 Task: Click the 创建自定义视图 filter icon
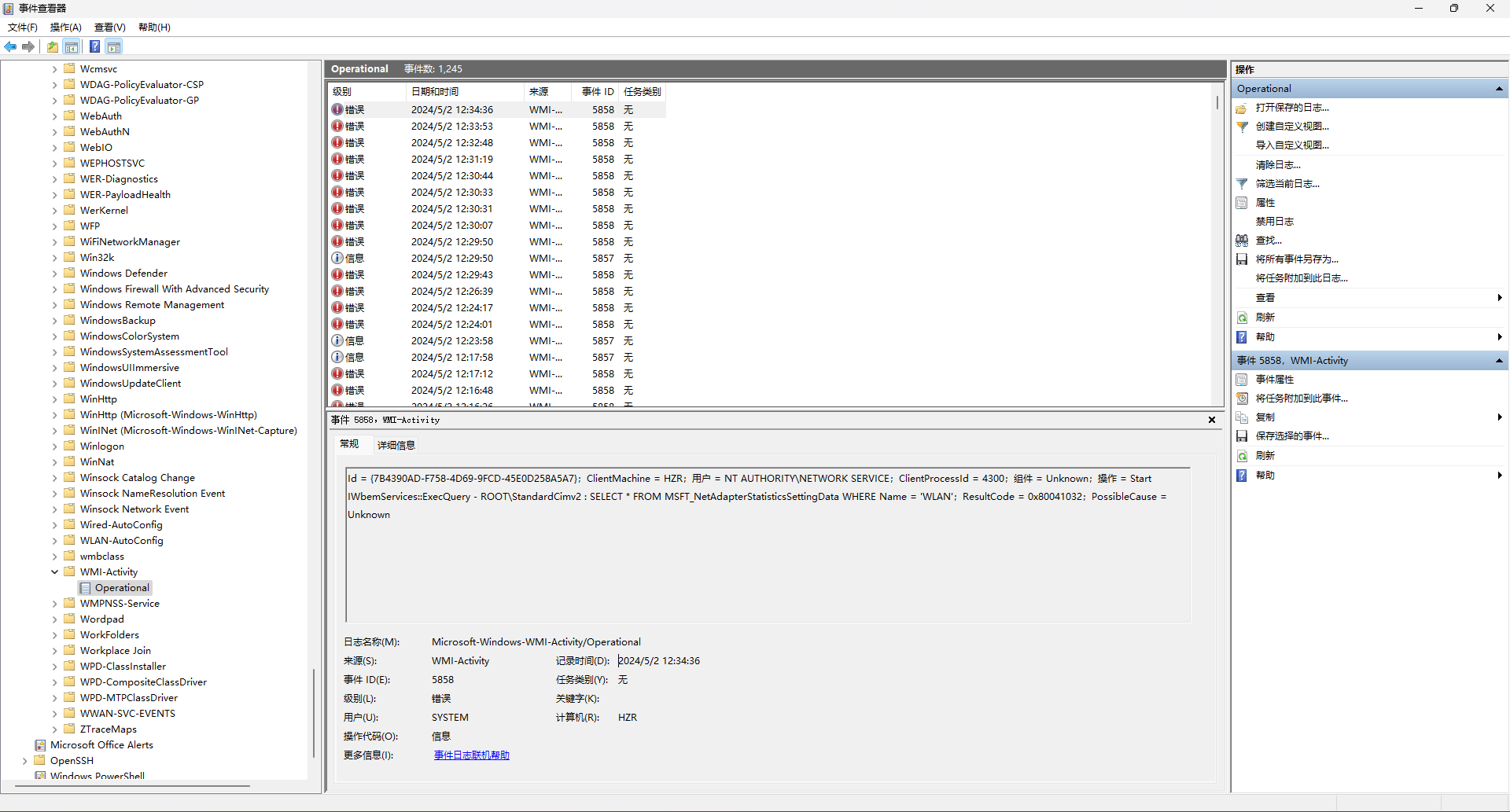pyautogui.click(x=1242, y=127)
